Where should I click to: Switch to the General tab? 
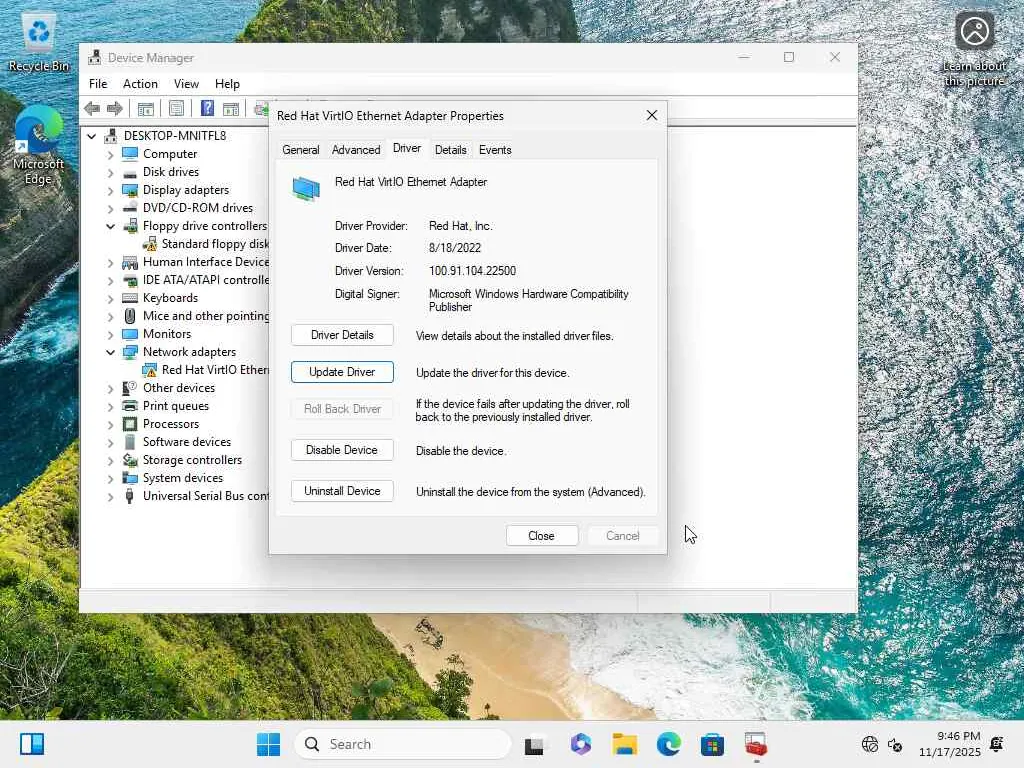[300, 150]
